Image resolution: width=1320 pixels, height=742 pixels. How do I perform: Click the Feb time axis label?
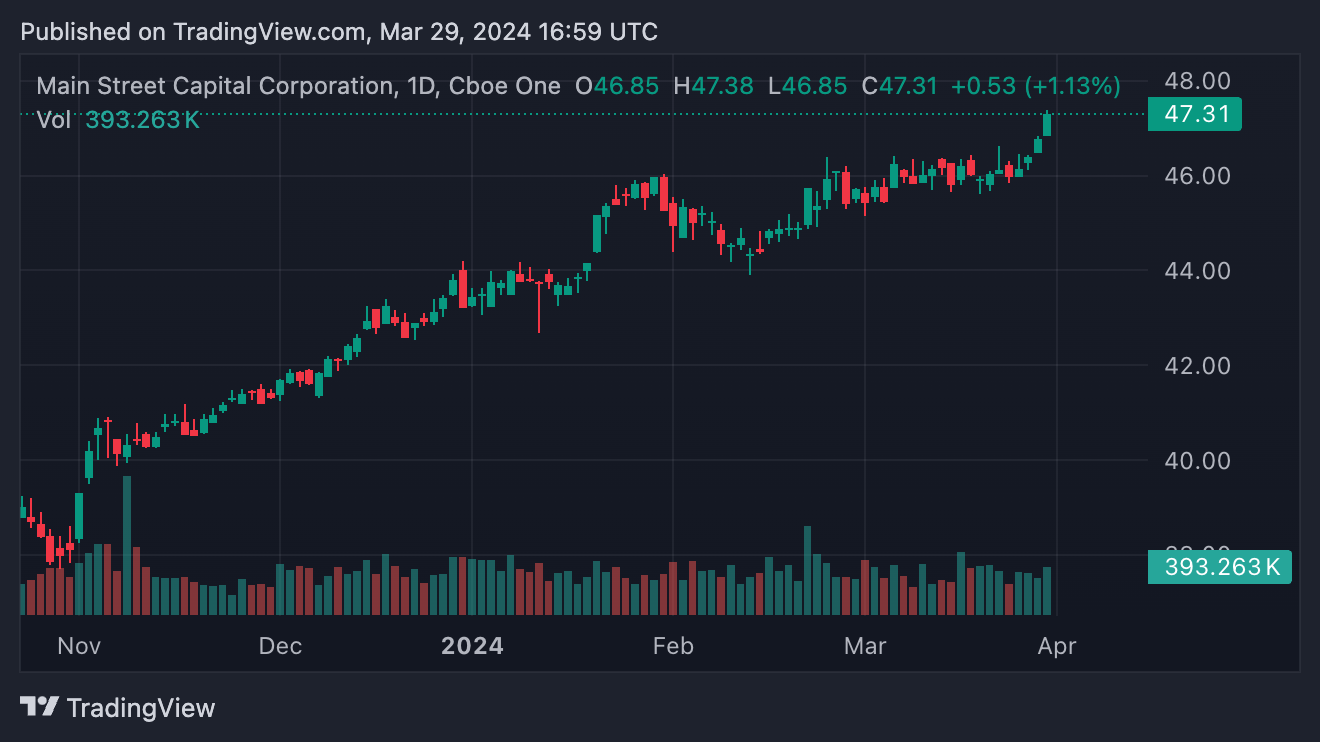pos(673,646)
